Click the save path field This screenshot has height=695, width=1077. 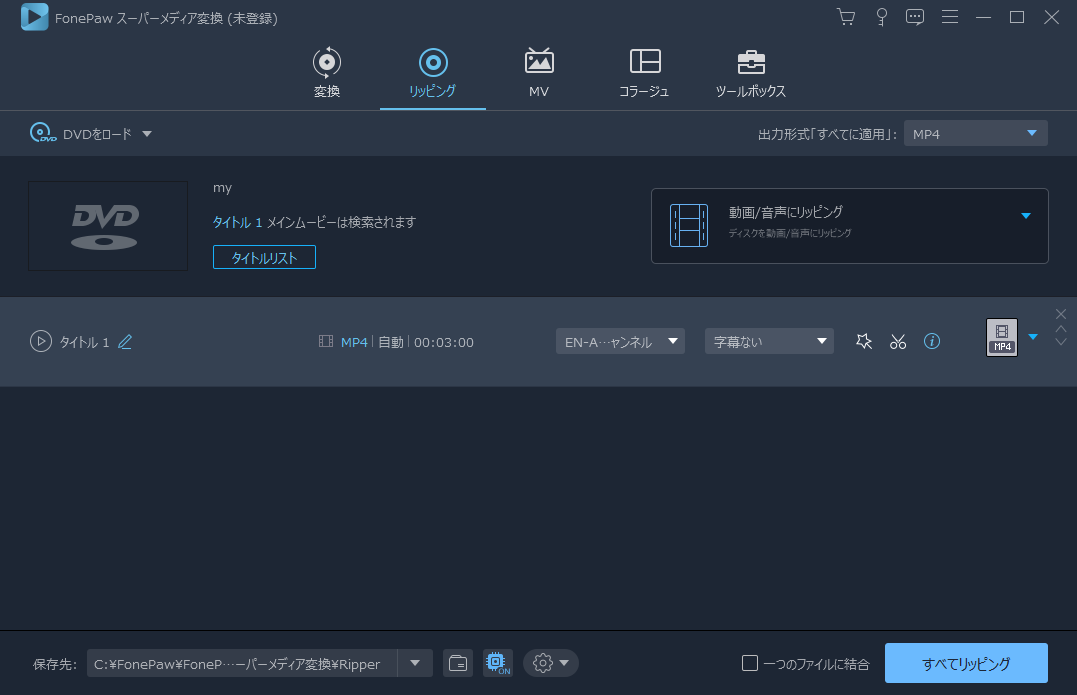(x=242, y=663)
